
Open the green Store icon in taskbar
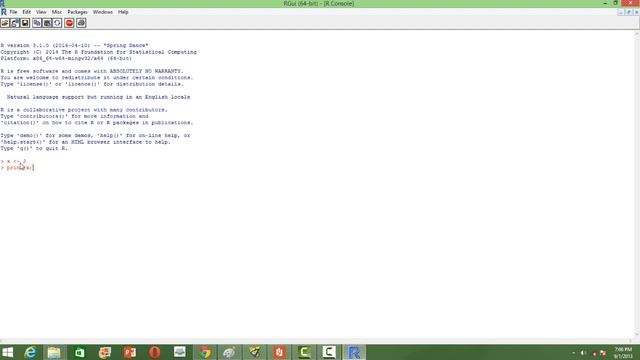point(80,352)
